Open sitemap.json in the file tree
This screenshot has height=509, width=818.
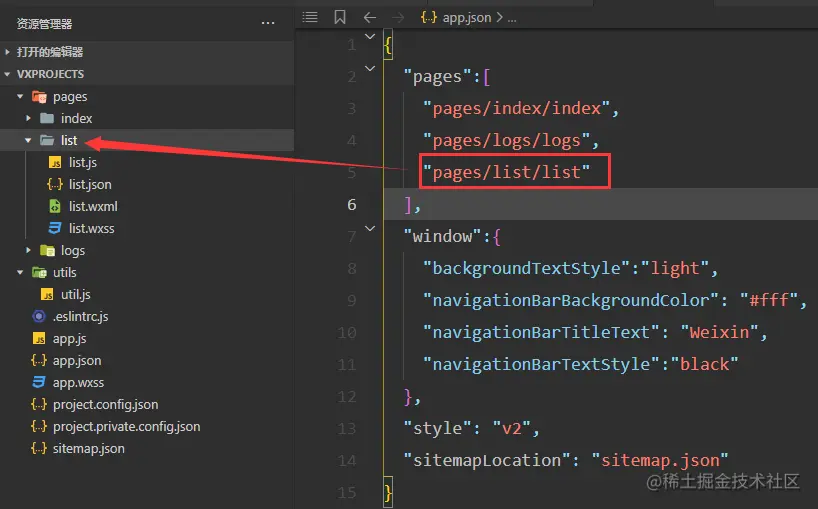click(89, 449)
